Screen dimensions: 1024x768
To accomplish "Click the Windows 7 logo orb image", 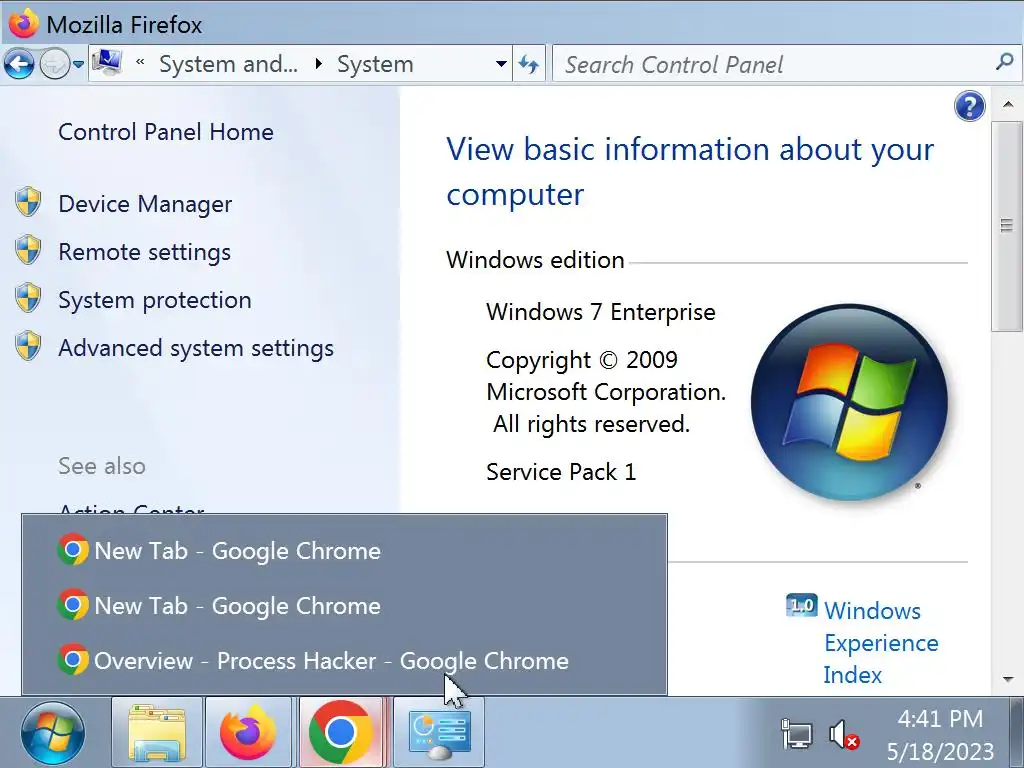I will point(849,403).
